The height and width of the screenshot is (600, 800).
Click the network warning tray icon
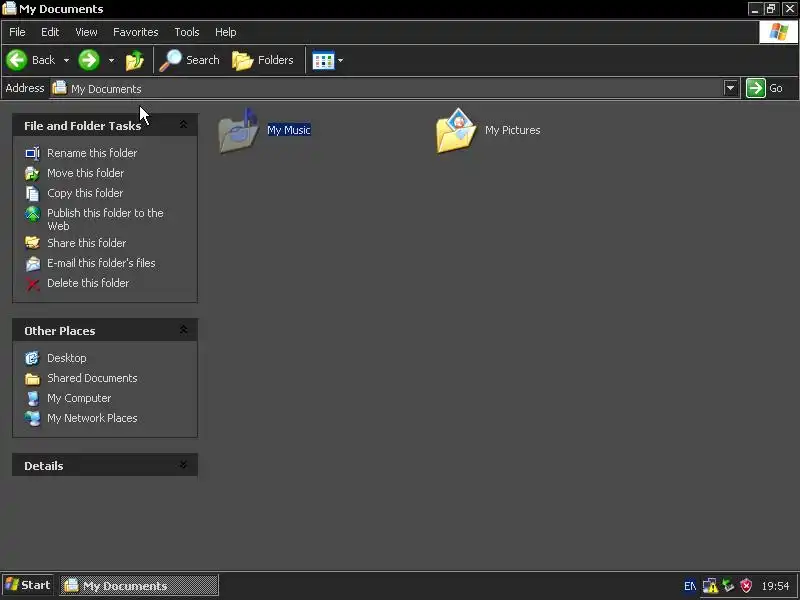click(710, 586)
